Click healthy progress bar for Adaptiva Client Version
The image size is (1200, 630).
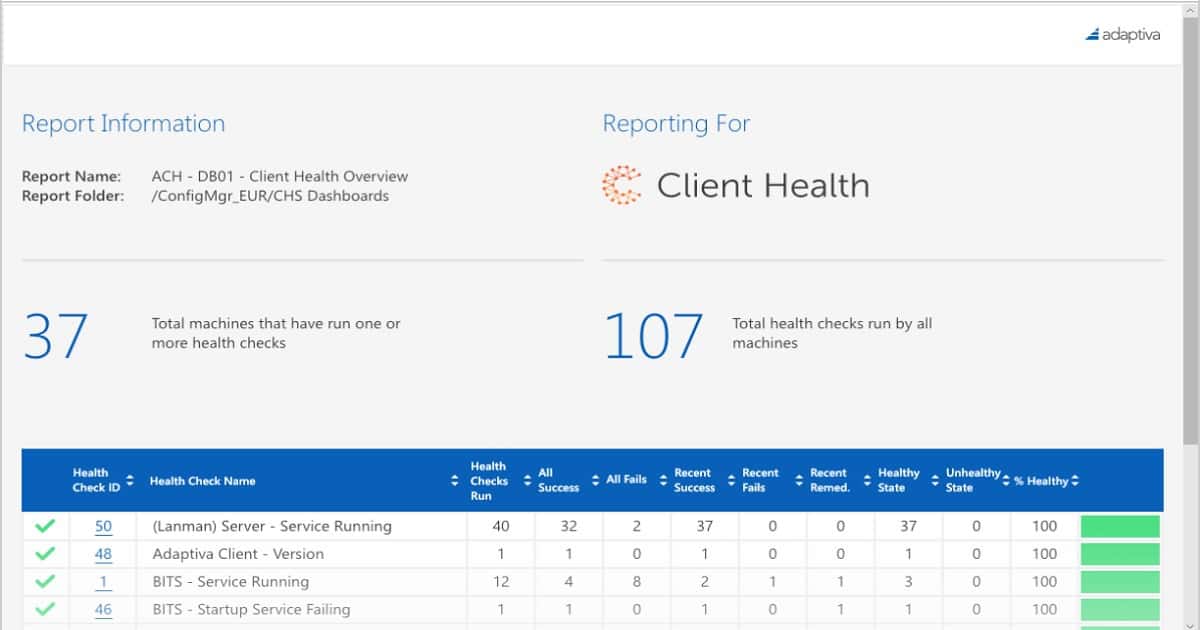tap(1120, 554)
